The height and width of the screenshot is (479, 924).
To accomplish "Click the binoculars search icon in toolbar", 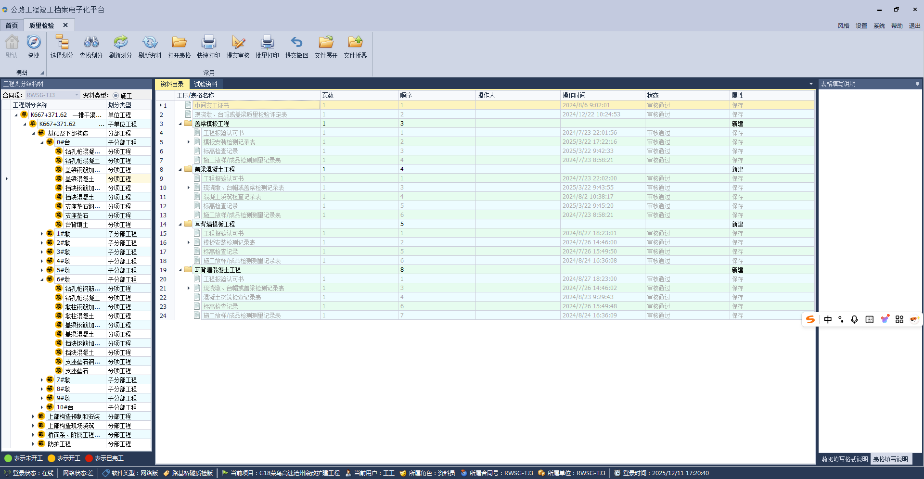I will click(x=90, y=42).
